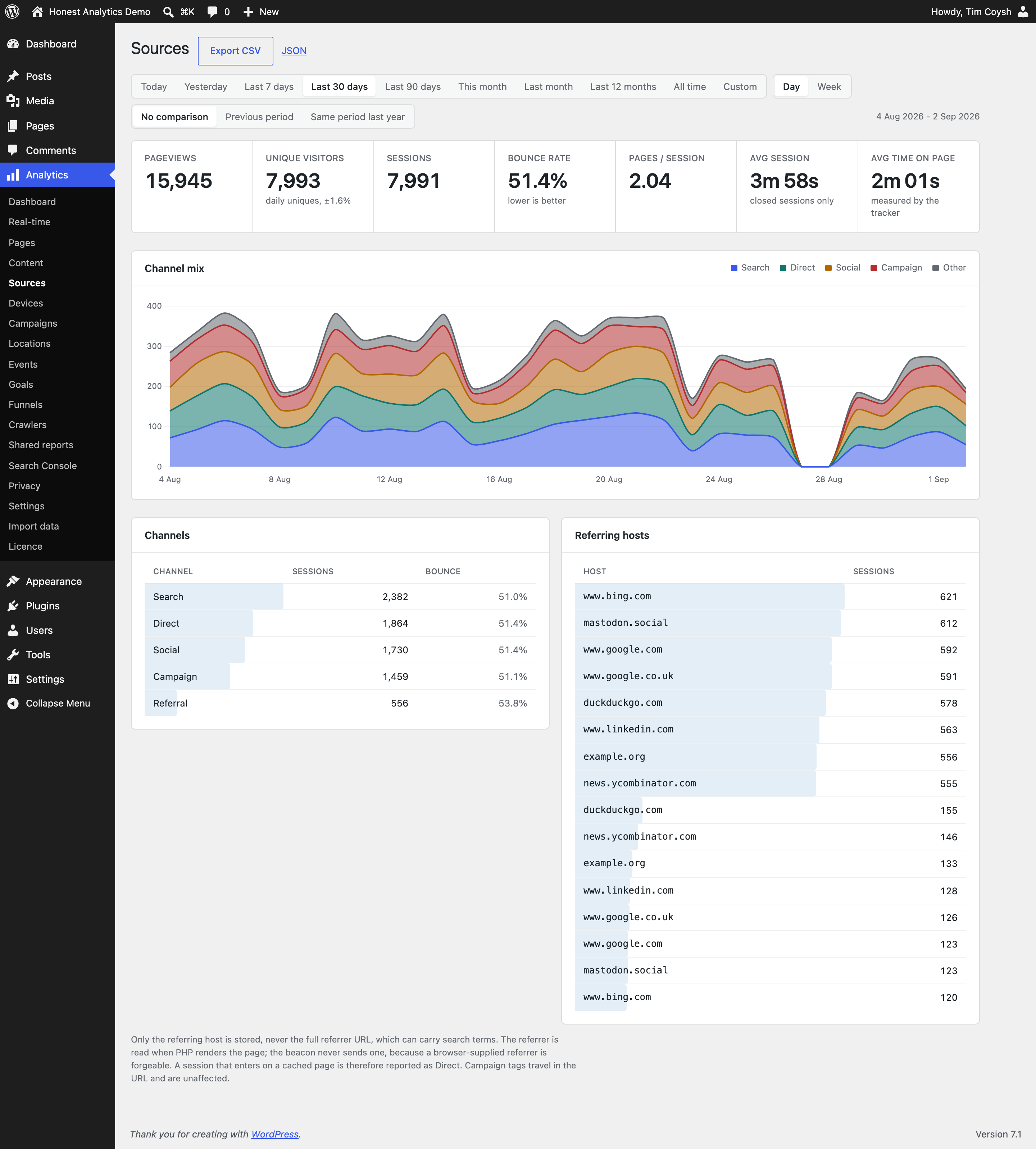1036x1149 pixels.
Task: Click the Analytics bar chart icon
Action: pyautogui.click(x=13, y=175)
